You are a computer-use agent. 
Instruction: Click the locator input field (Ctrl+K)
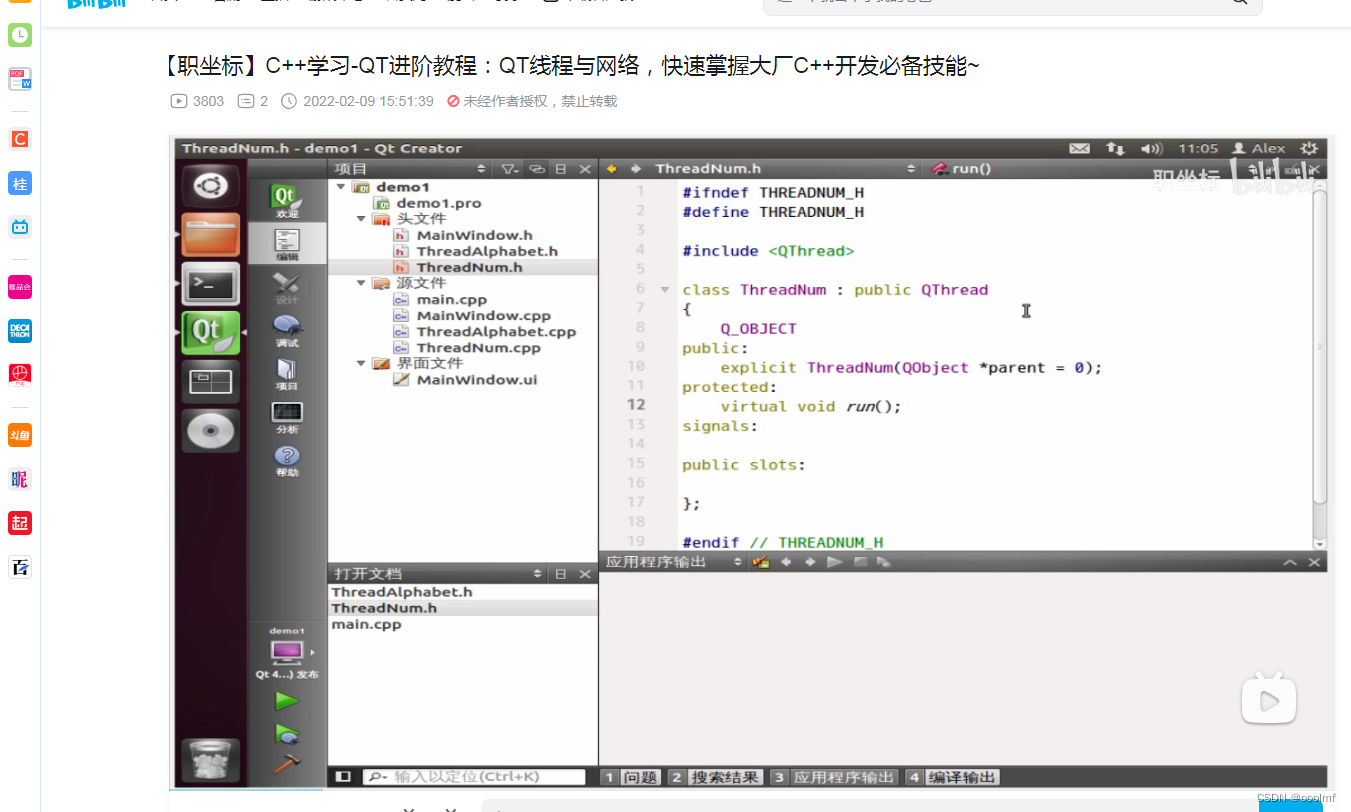click(475, 777)
